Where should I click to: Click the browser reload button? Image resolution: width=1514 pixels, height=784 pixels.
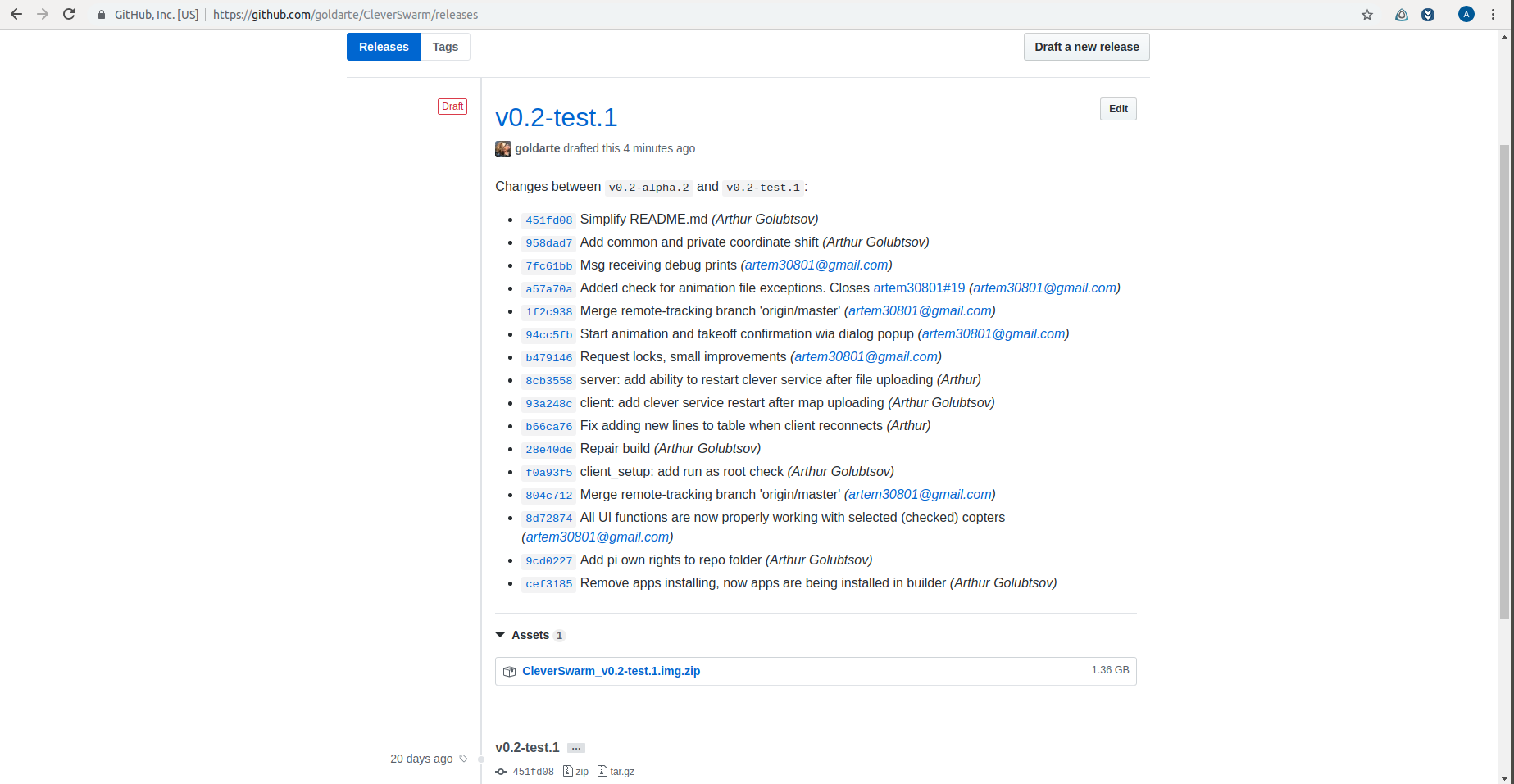coord(69,15)
